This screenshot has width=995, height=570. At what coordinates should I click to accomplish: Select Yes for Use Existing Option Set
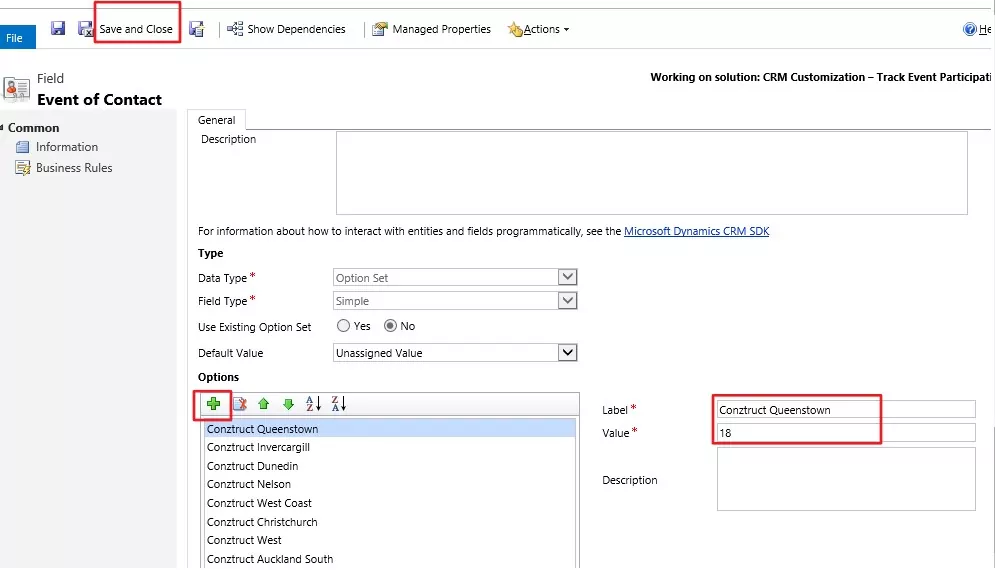click(343, 326)
